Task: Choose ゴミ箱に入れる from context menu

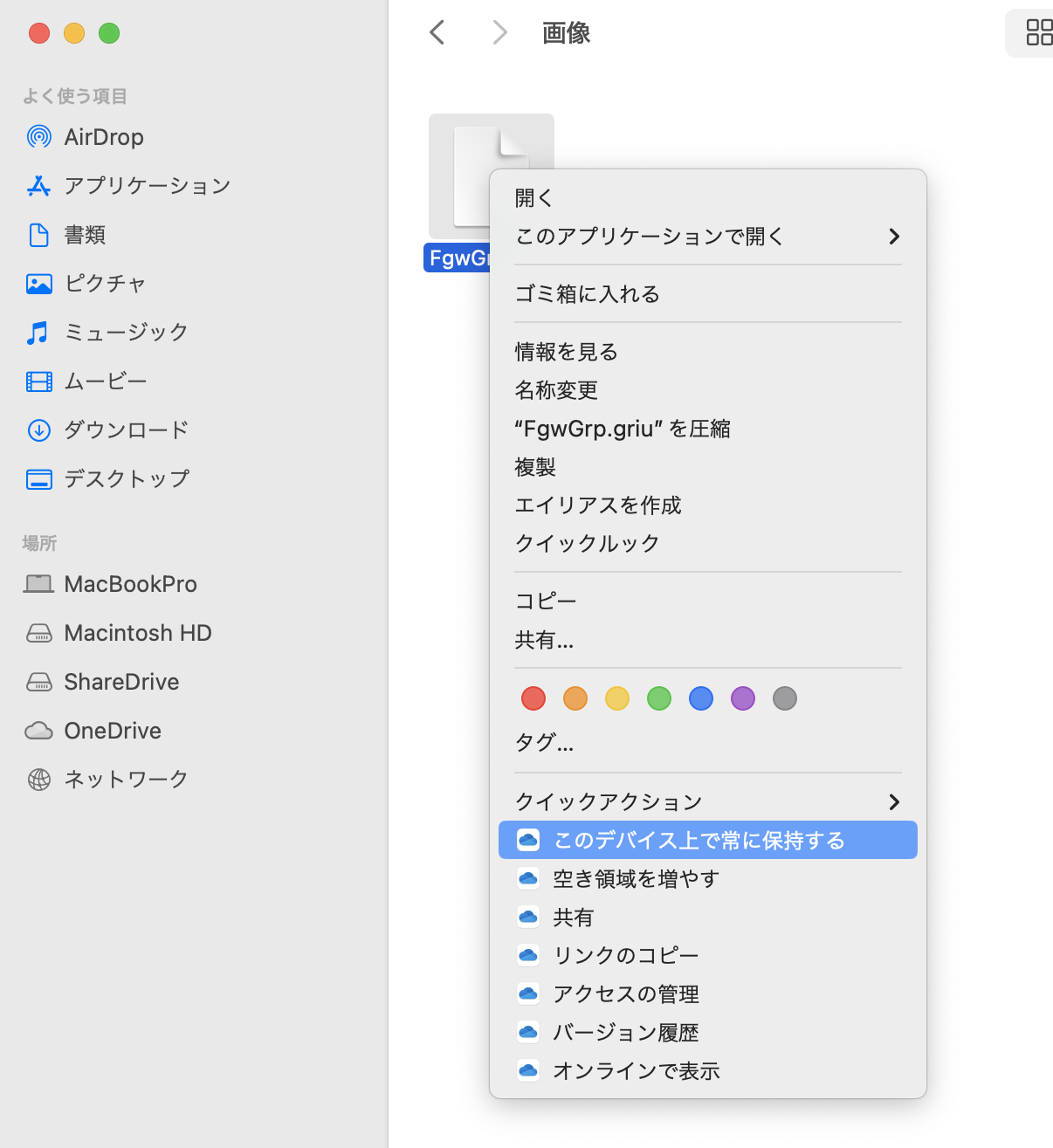Action: 587,294
